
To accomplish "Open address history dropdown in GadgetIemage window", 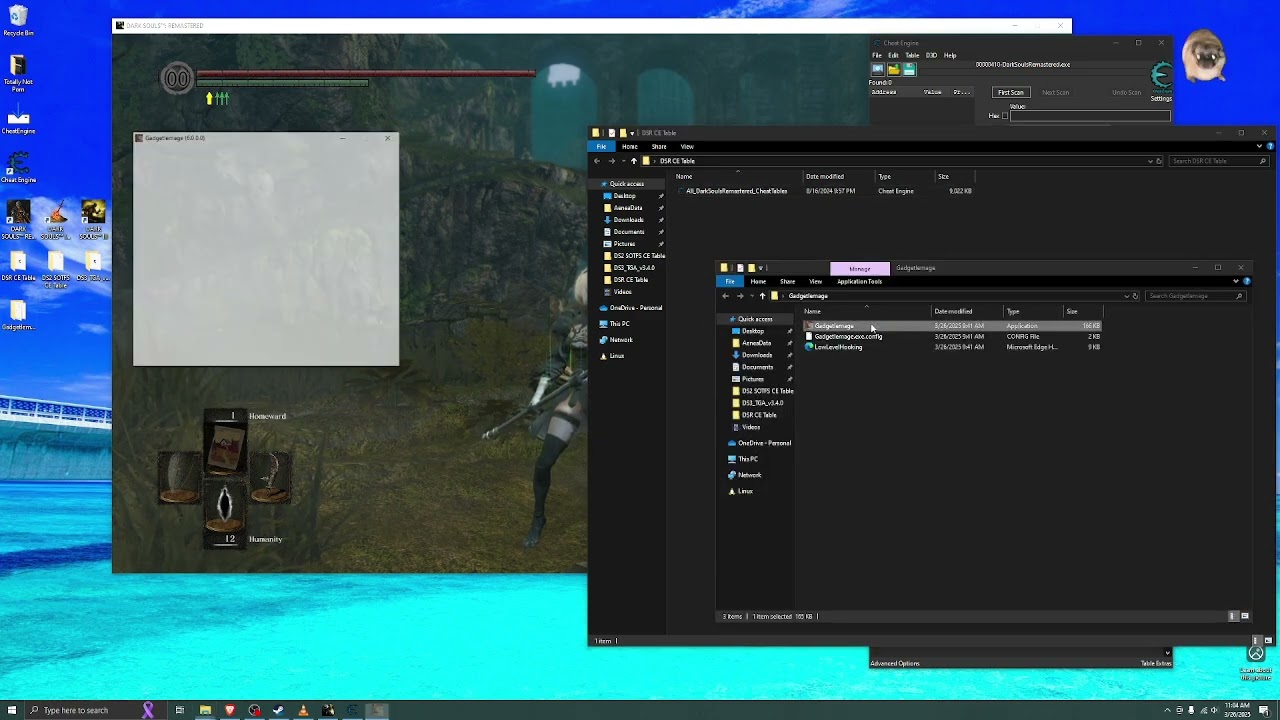I will [x=1126, y=296].
